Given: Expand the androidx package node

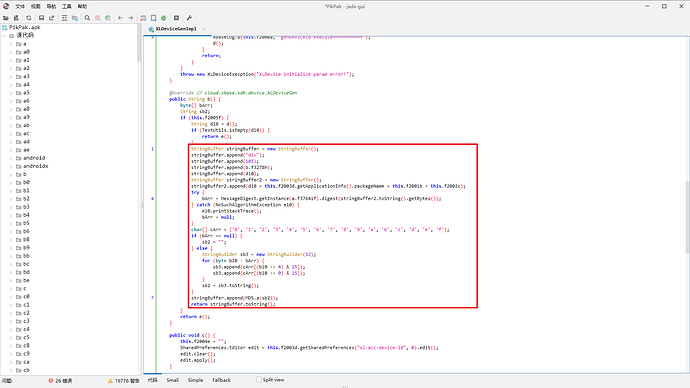Looking at the screenshot, I should (x=11, y=166).
